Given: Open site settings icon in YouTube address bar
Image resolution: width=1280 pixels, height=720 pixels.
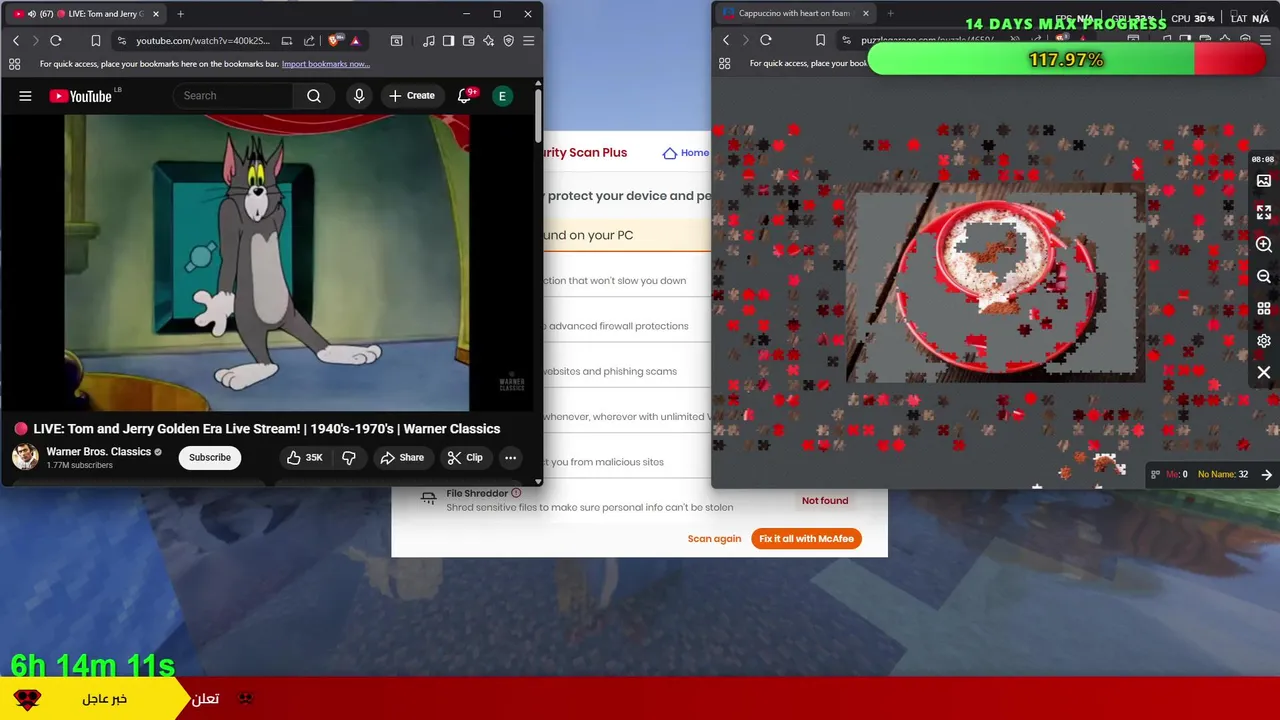Looking at the screenshot, I should tap(121, 41).
